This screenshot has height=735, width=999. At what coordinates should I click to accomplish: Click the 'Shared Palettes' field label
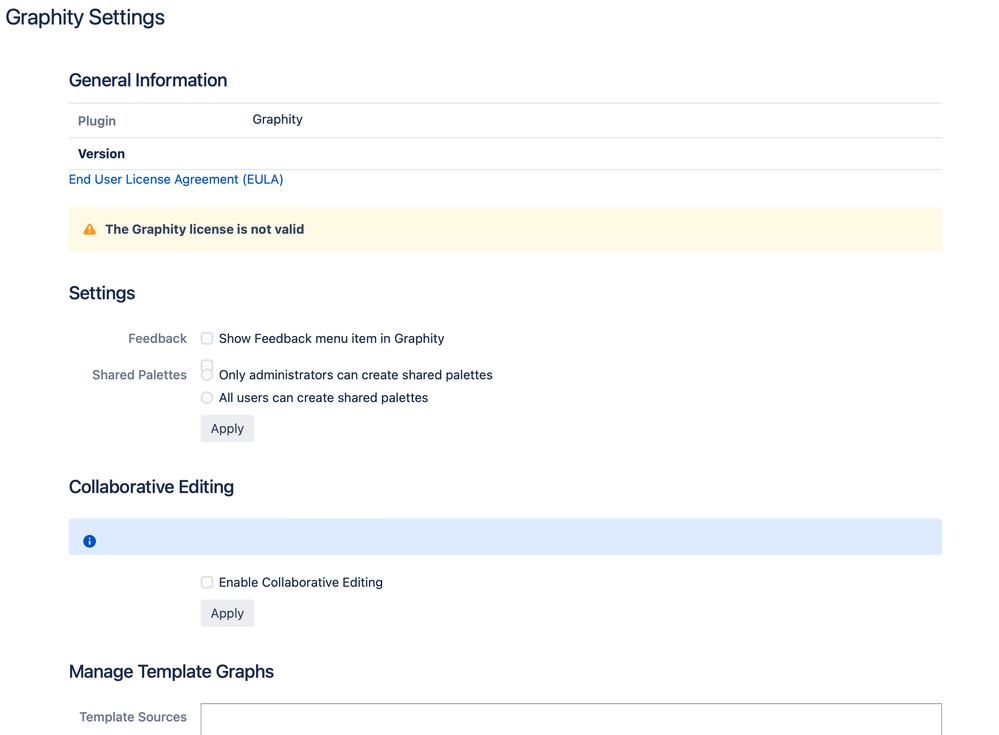[x=140, y=375]
